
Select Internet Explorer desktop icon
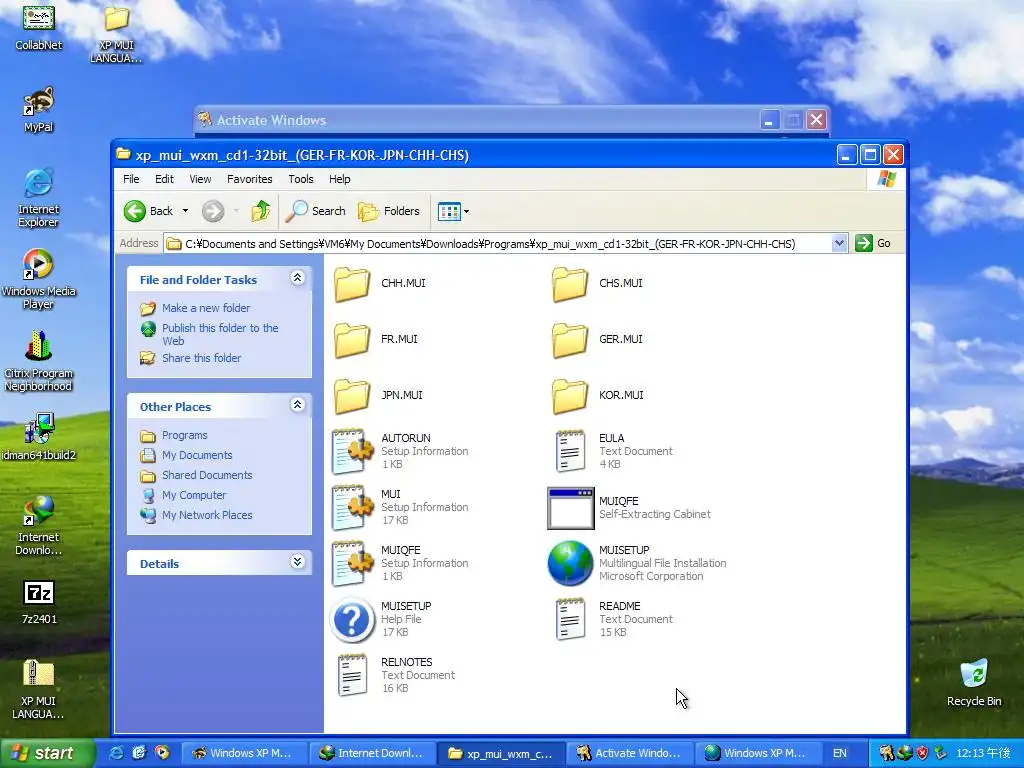coord(39,198)
